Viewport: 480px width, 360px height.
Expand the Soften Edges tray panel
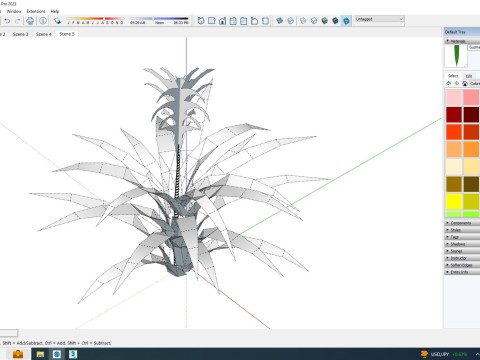click(463, 265)
